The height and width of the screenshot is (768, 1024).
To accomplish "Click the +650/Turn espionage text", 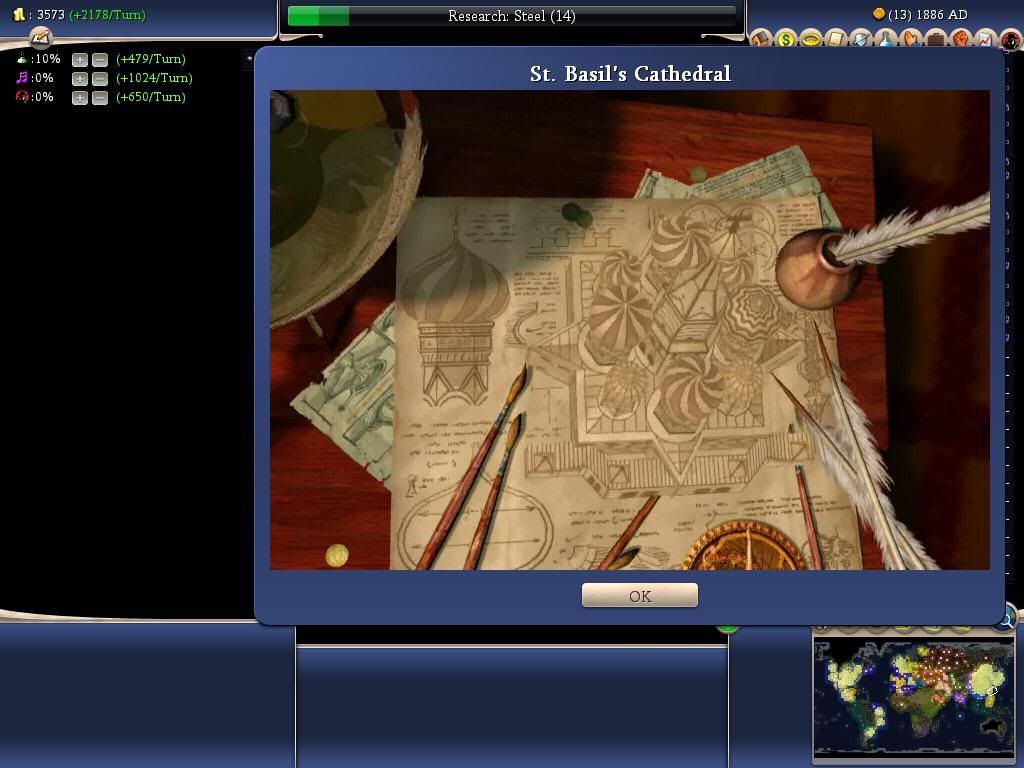I will coord(151,97).
